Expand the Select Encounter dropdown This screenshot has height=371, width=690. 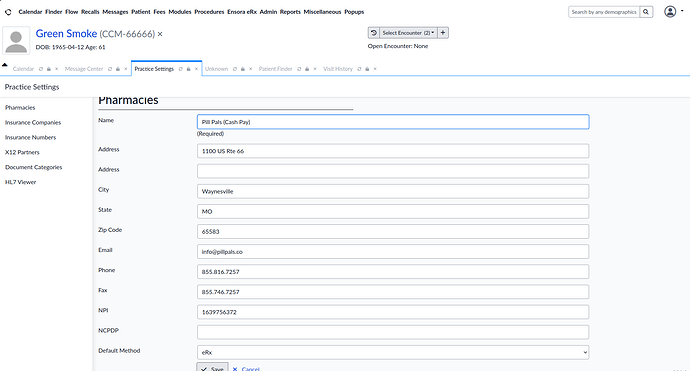pos(408,33)
